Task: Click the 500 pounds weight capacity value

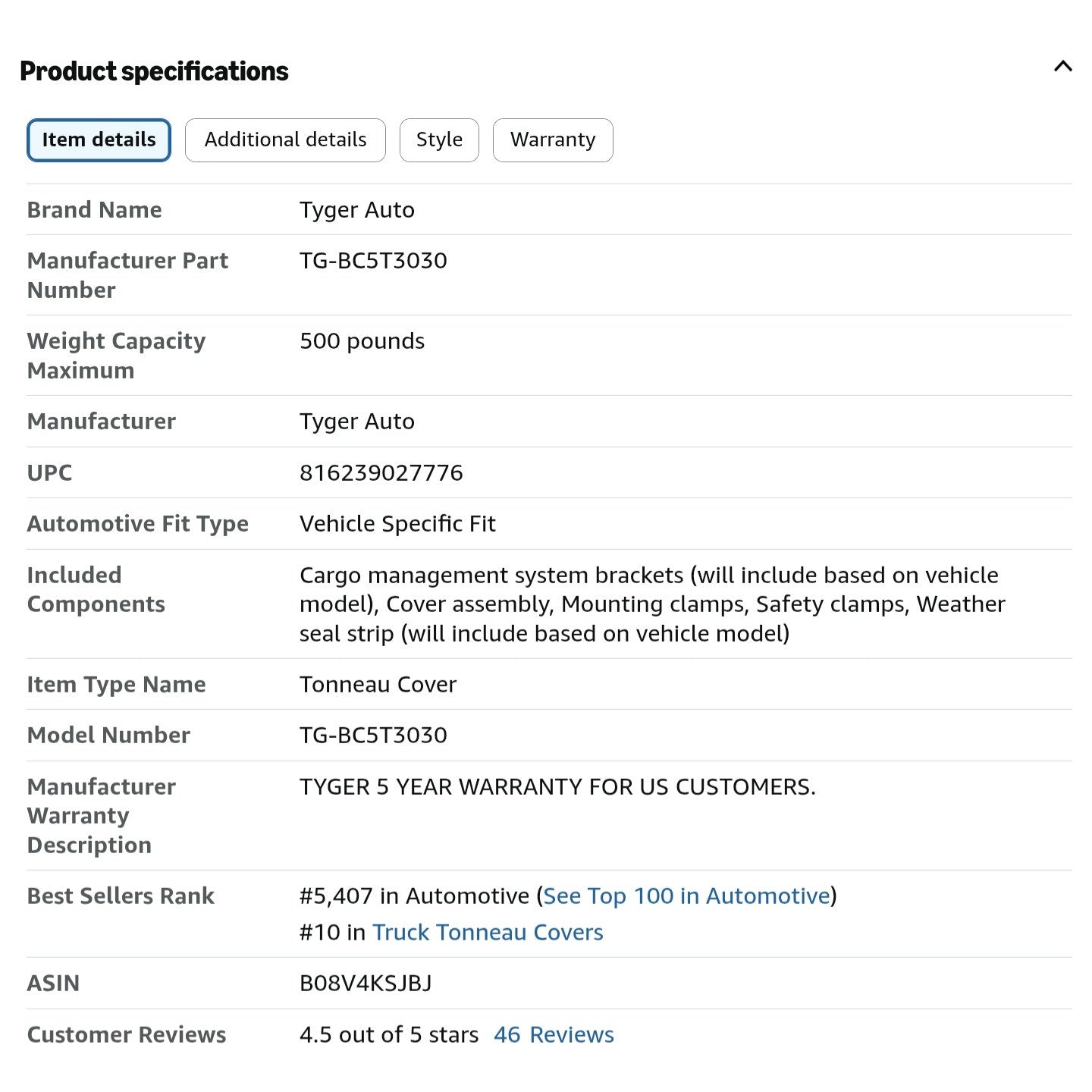Action: pos(362,341)
